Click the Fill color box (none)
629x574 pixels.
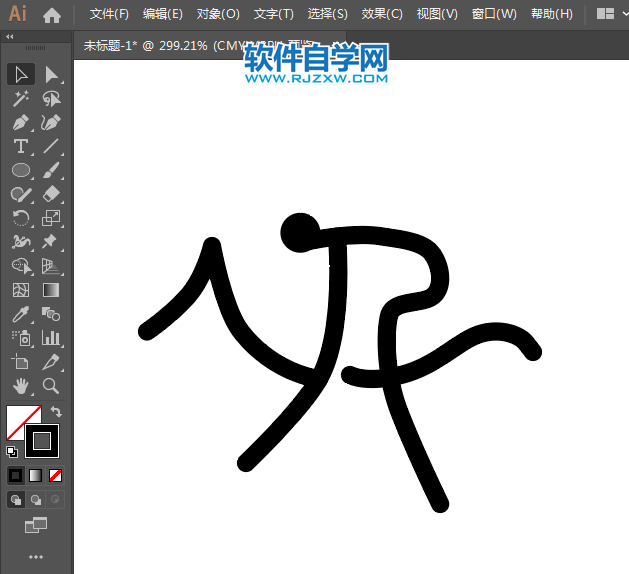17,416
